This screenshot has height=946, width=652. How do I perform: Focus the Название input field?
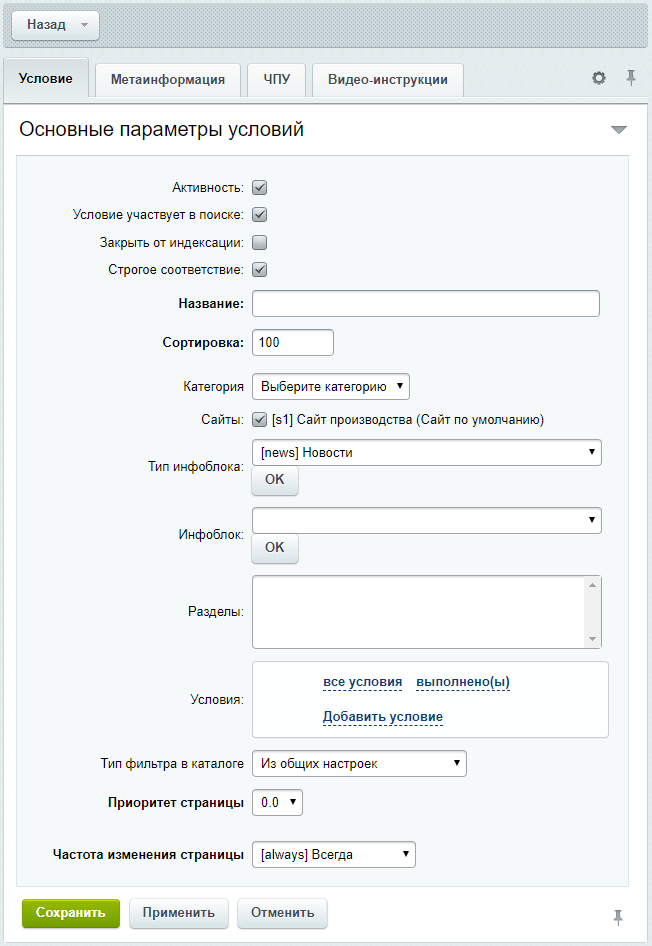426,303
